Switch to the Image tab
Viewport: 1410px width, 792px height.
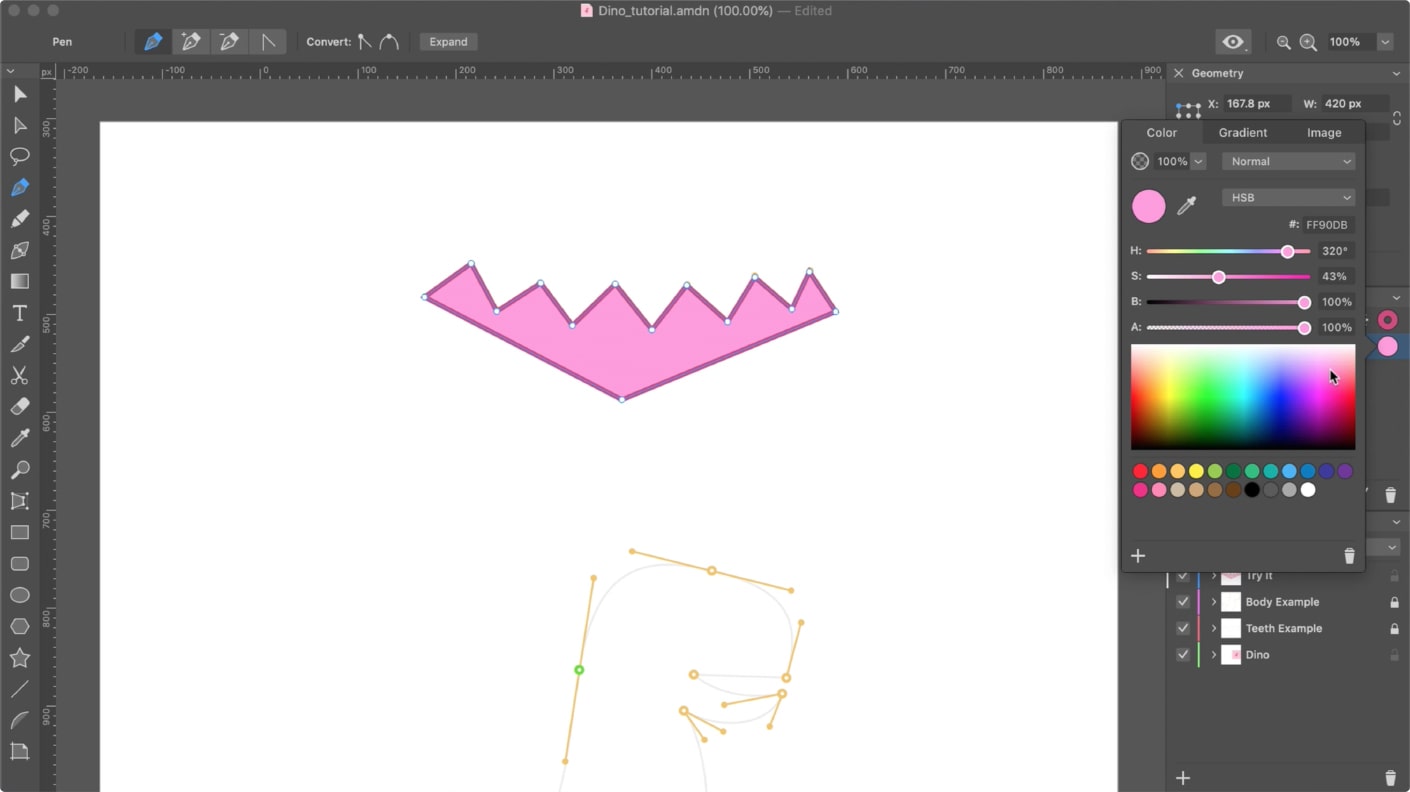coord(1324,132)
